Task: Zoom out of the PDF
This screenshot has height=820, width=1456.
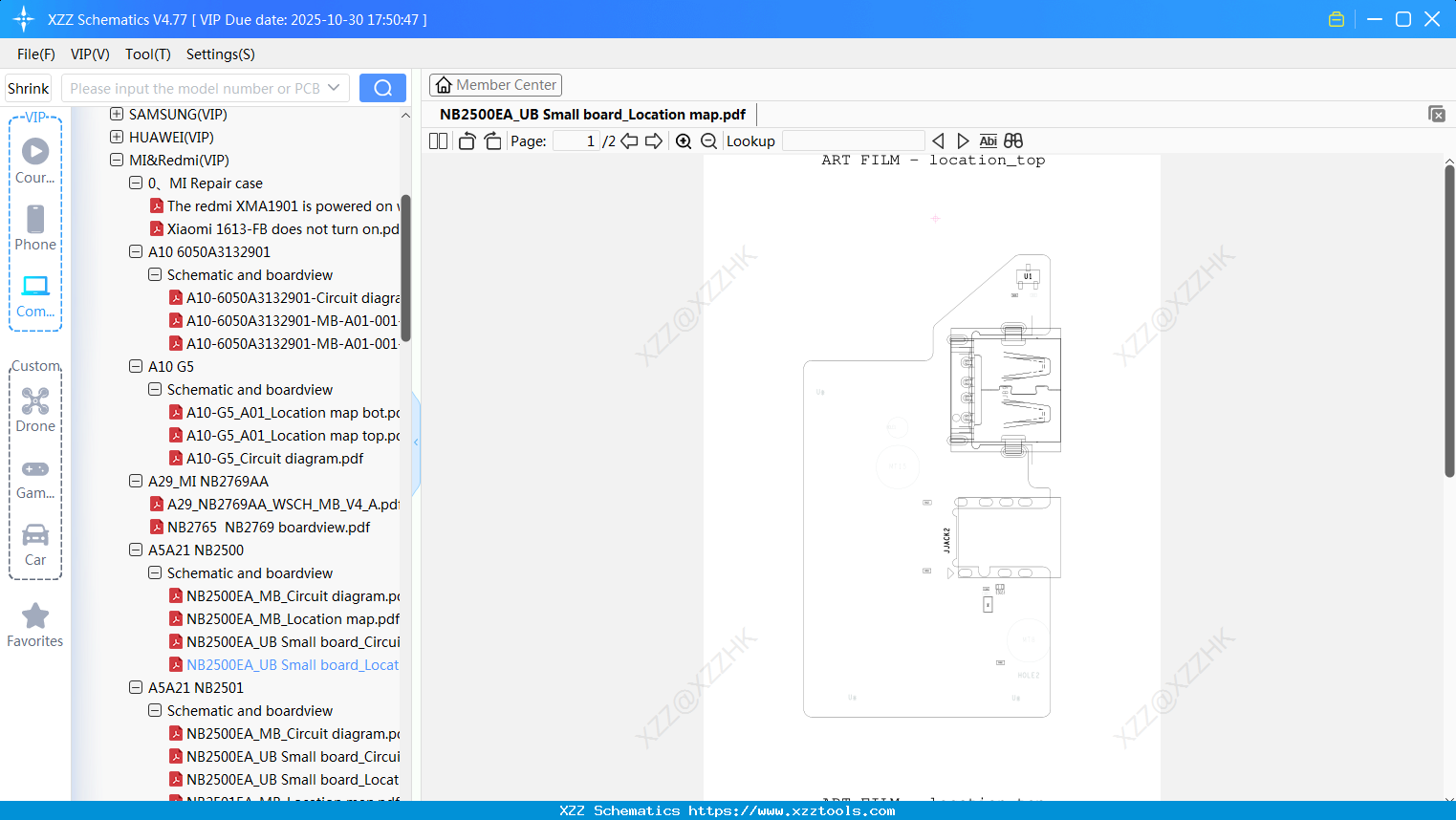Action: coord(708,141)
